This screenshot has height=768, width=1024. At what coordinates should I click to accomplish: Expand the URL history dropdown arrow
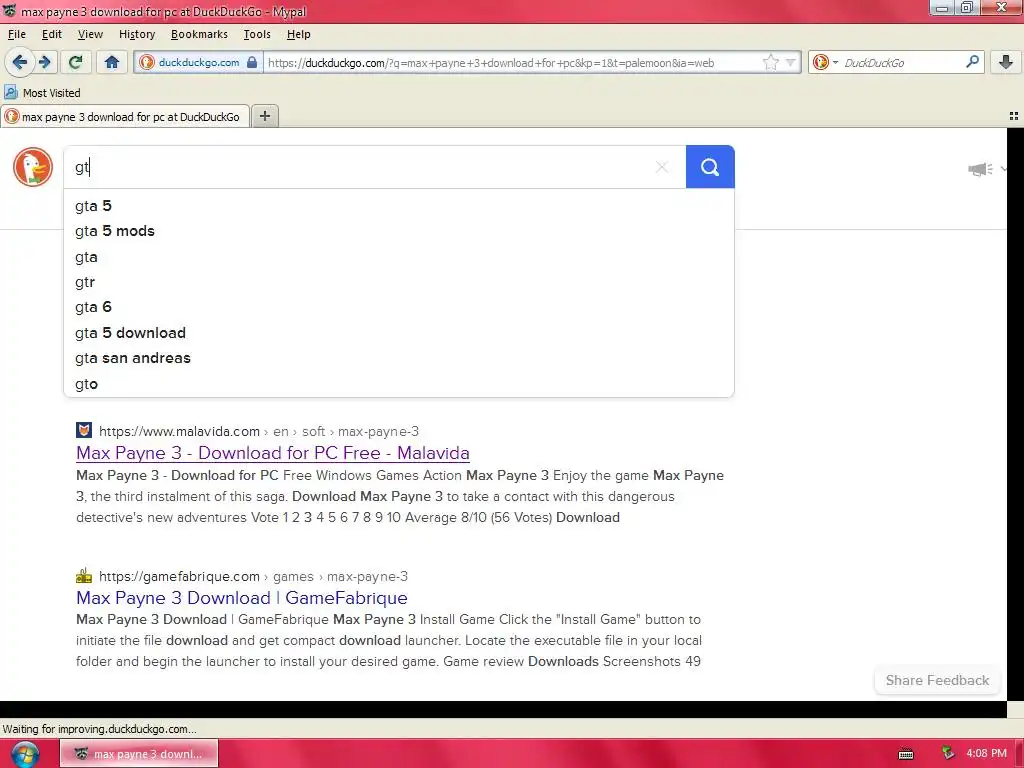coord(791,63)
